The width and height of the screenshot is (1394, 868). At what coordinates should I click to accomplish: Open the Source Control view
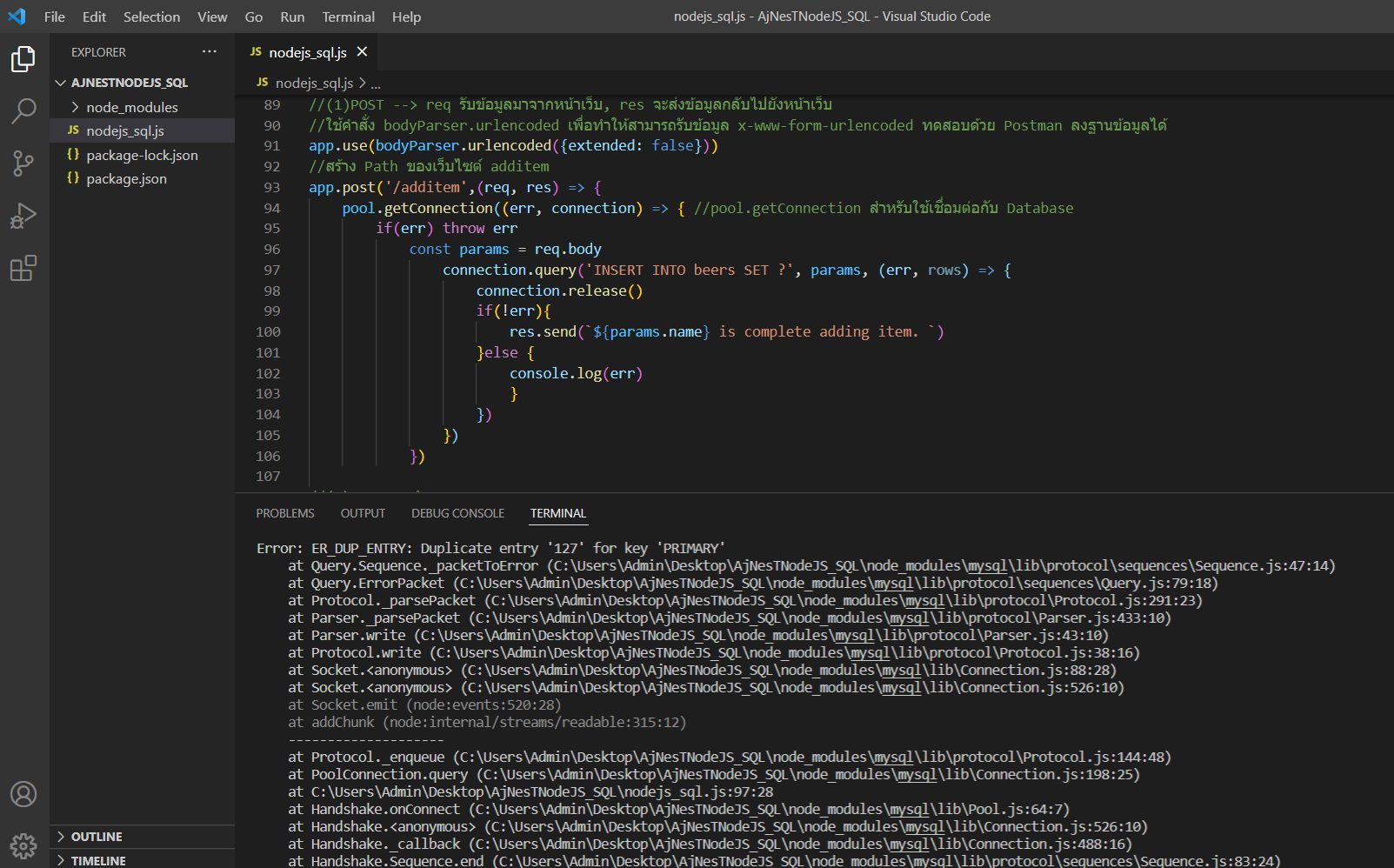tap(23, 163)
